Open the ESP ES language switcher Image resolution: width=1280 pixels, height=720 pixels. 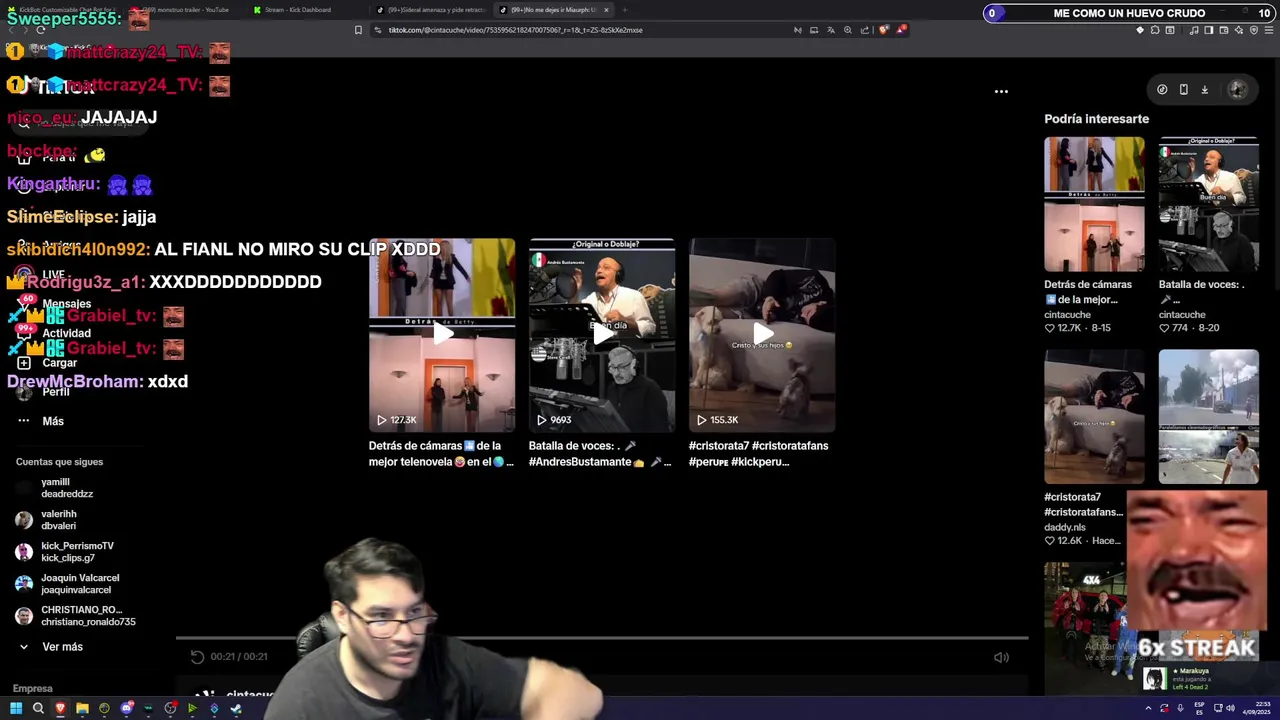[x=1199, y=709]
